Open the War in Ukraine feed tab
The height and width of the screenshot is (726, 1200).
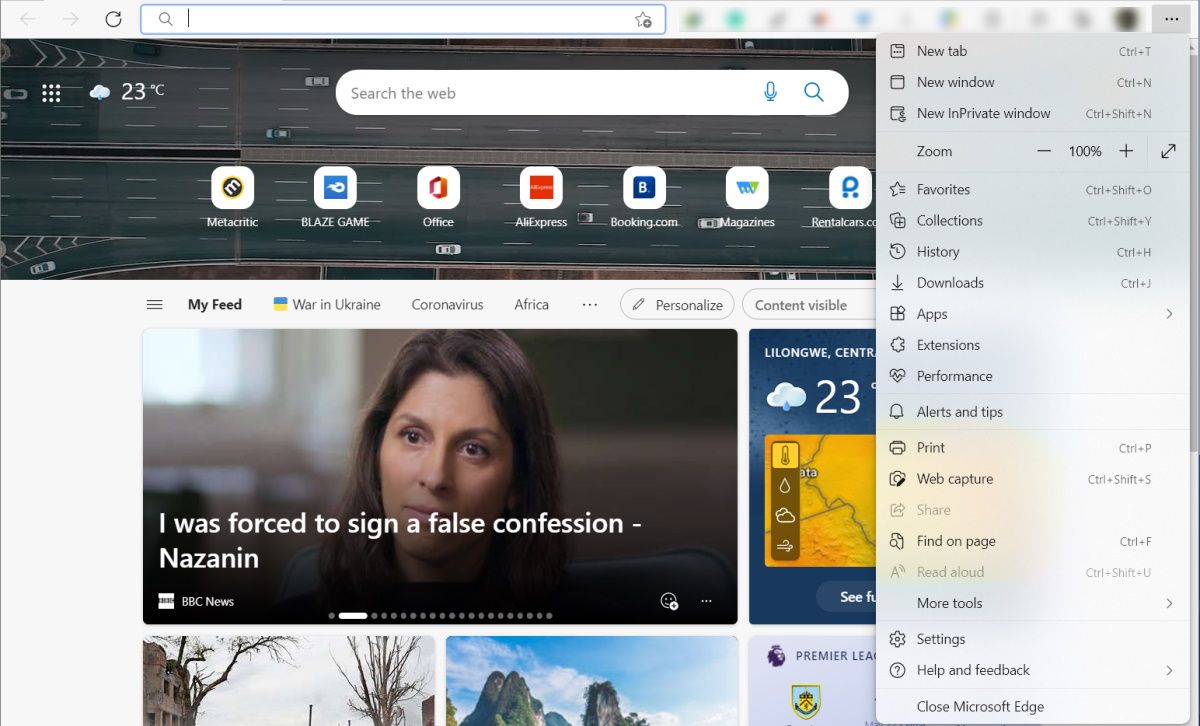coord(327,305)
